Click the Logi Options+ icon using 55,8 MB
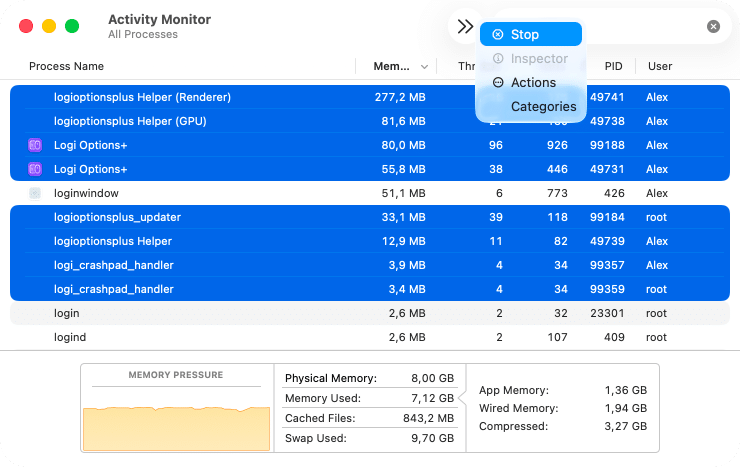 pyautogui.click(x=34, y=169)
